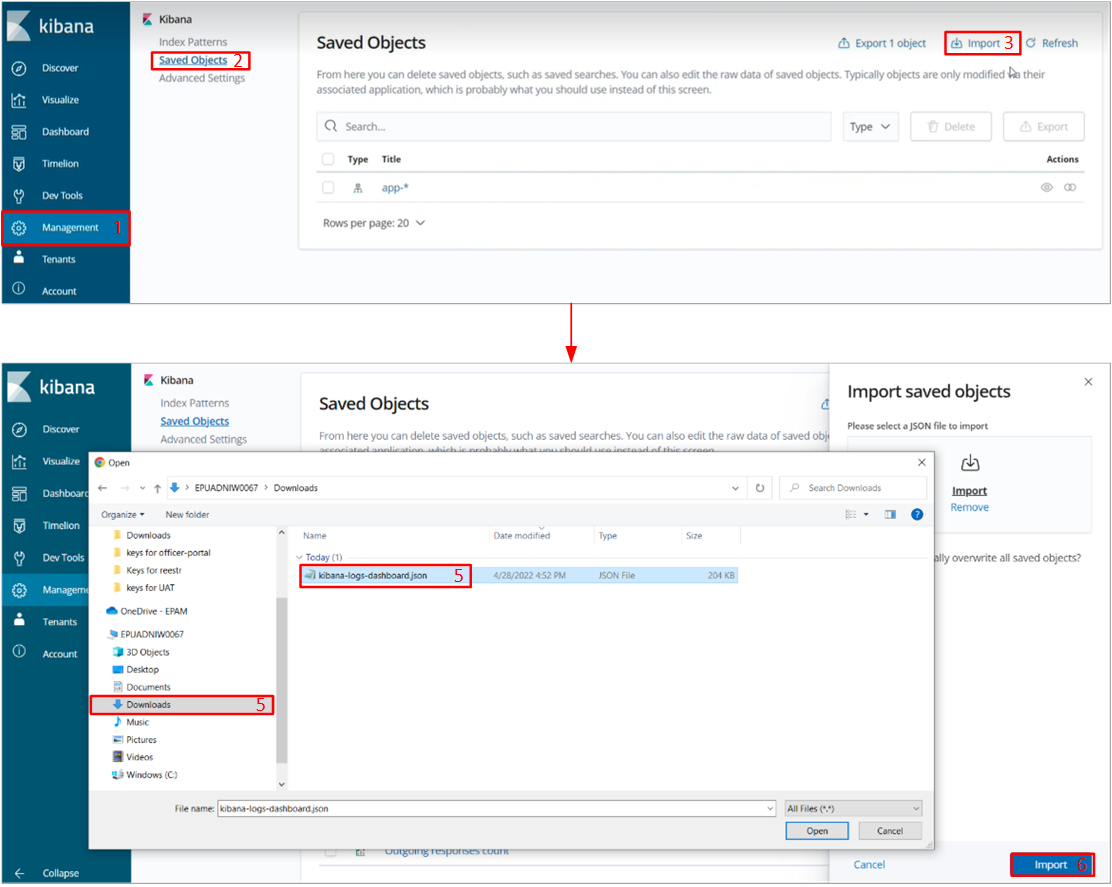This screenshot has width=1112, height=887.
Task: Open Tenants in the bottom Kibana sidebar
Action: [x=60, y=623]
